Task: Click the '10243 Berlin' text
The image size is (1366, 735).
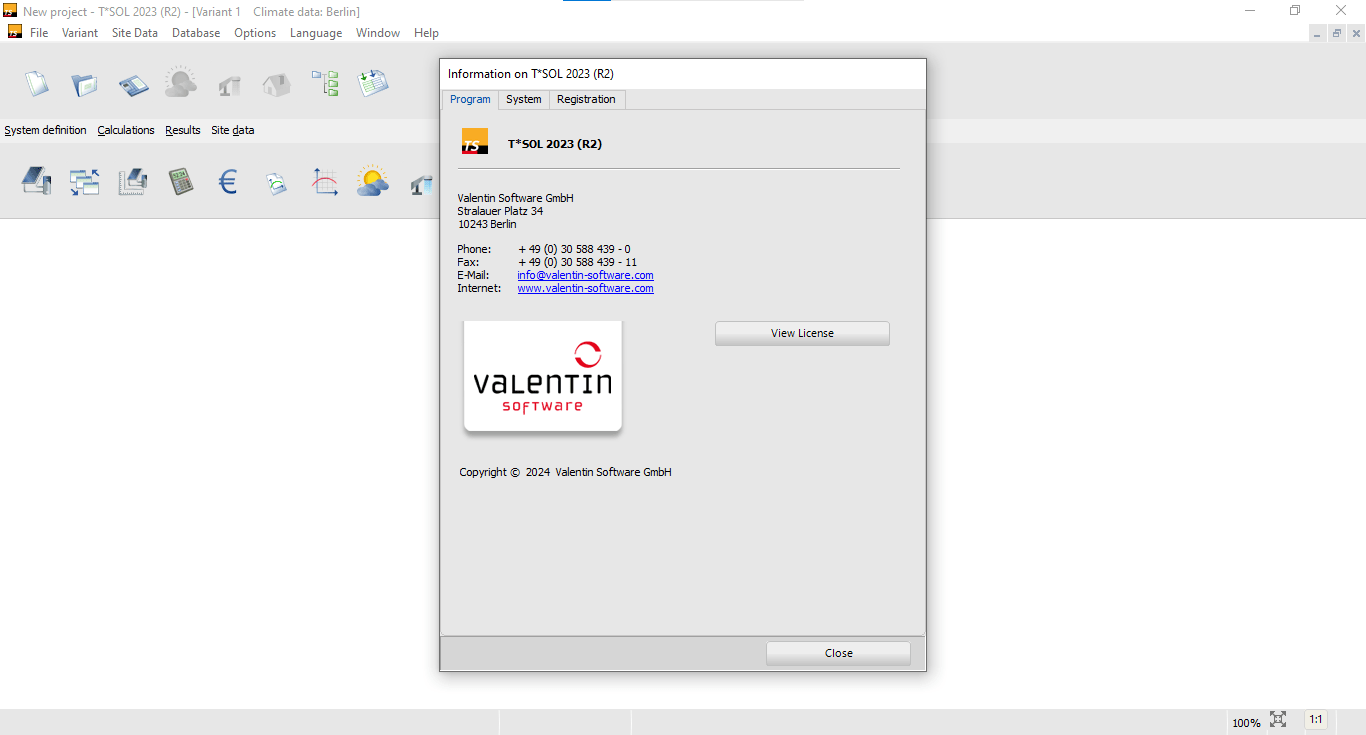Action: [487, 224]
